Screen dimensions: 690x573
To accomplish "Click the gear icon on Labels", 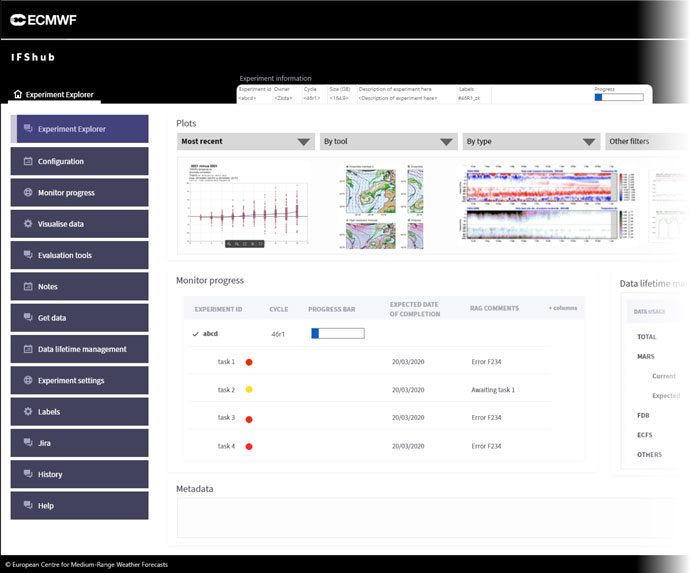I will [x=28, y=411].
